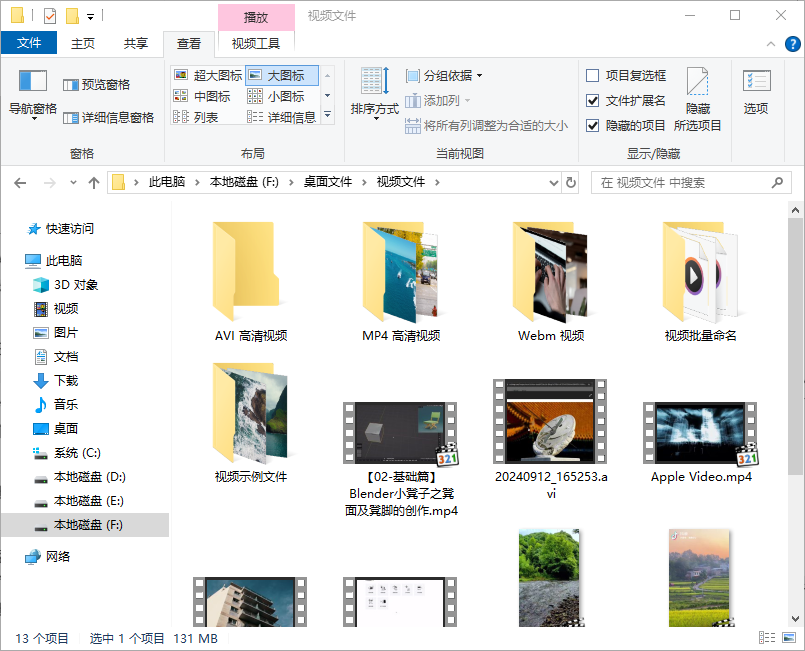Click 本地磁盘 (F:) in address breadcrumb
Image resolution: width=805 pixels, height=651 pixels.
coord(244,182)
